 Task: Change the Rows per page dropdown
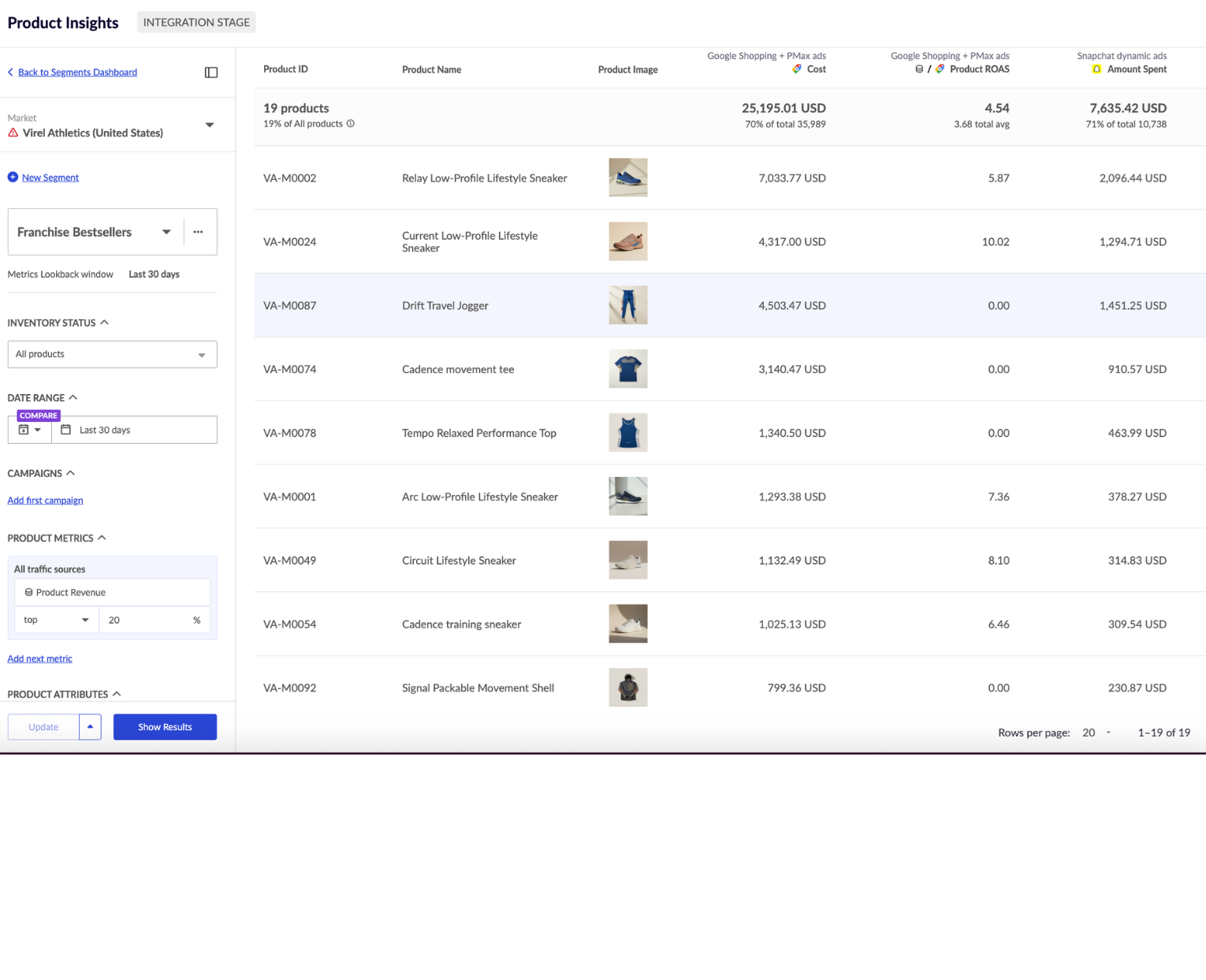[1096, 732]
